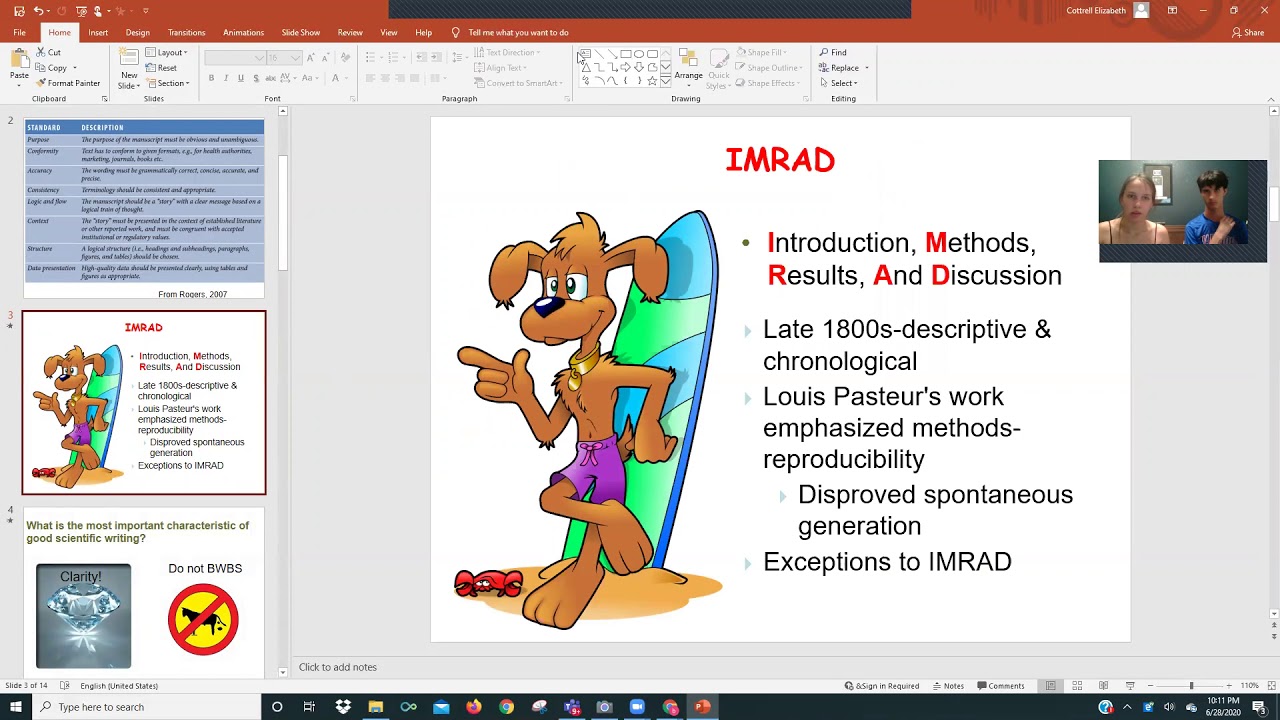Toggle strikethrough formatting
This screenshot has height=720, width=1280.
(x=272, y=78)
